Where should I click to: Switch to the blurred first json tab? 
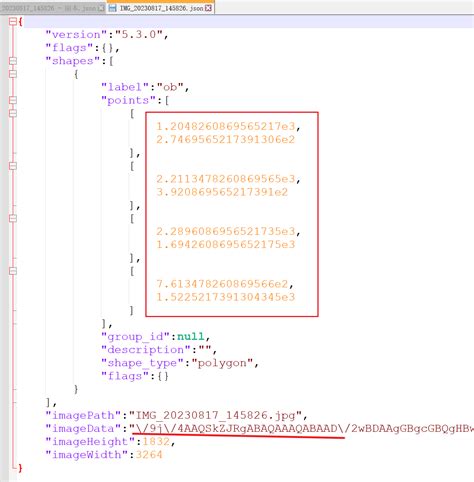53,8
